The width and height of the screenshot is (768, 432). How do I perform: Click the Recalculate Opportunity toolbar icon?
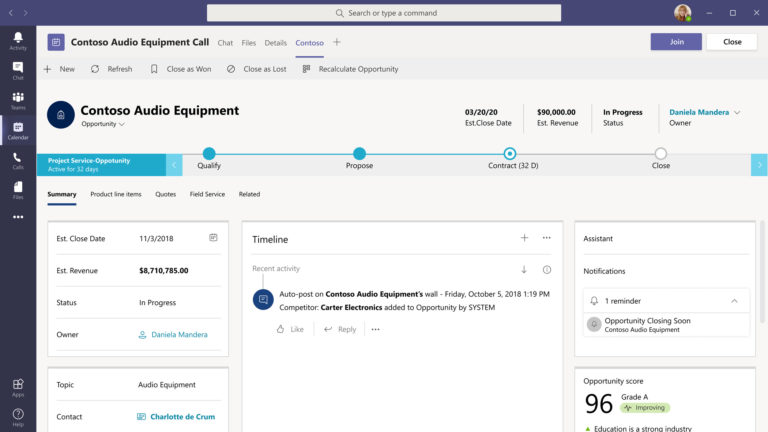point(306,69)
